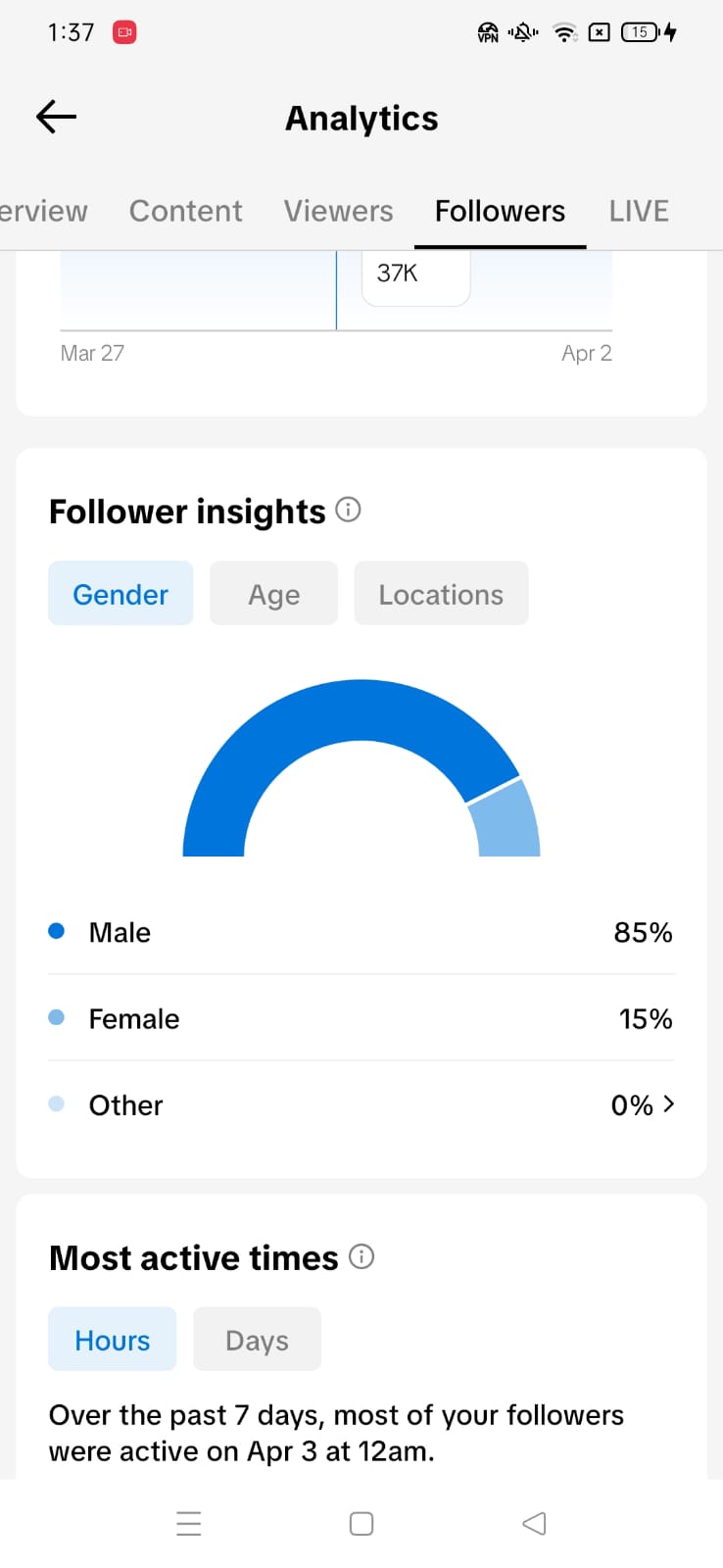Tap the VPN status bar icon
The width and height of the screenshot is (723, 1568).
pyautogui.click(x=487, y=32)
